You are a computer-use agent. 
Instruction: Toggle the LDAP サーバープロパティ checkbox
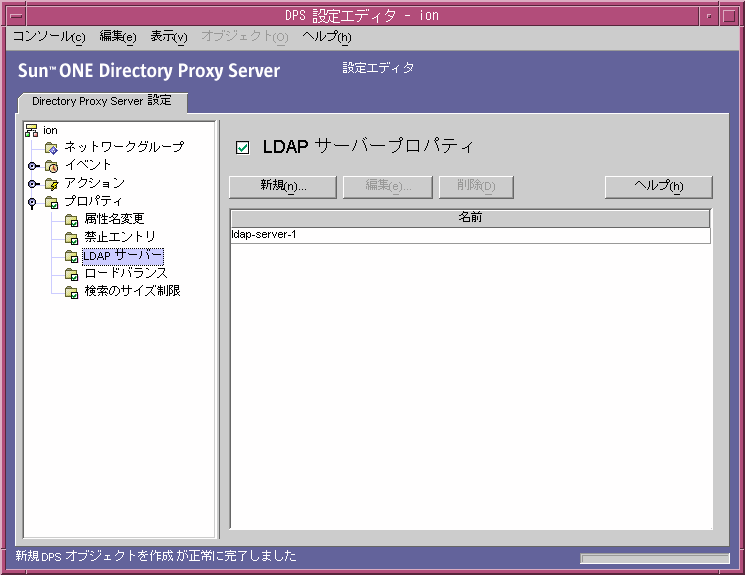pyautogui.click(x=242, y=147)
